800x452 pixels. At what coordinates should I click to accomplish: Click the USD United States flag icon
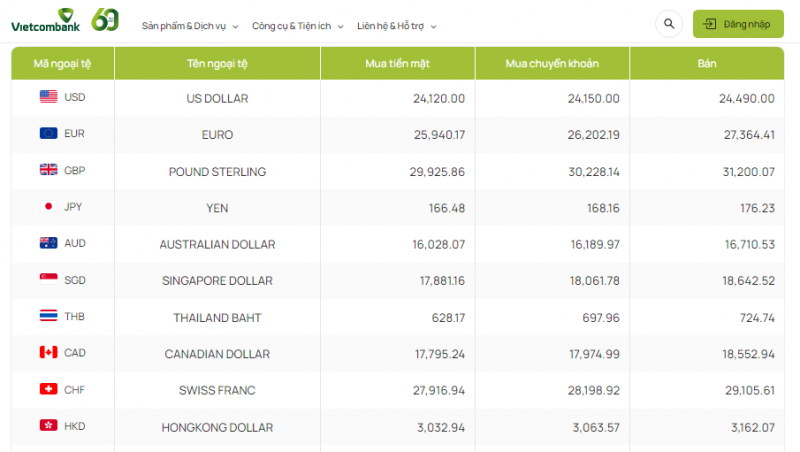(48, 97)
